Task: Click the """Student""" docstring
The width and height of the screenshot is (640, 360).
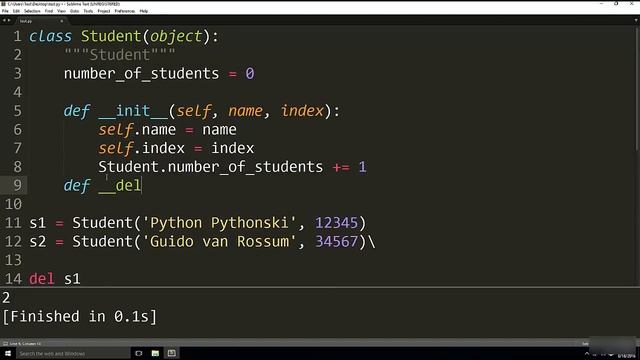Action: tap(120, 55)
